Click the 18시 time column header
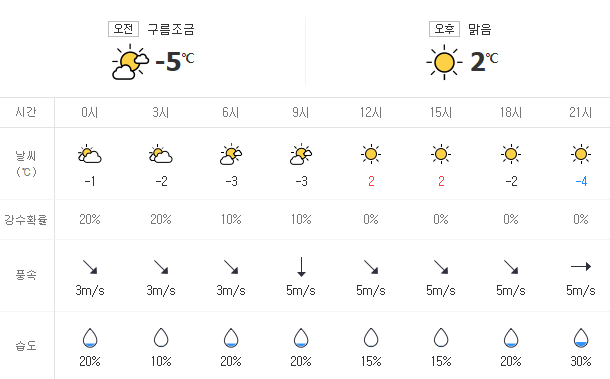Image resolution: width=610 pixels, height=379 pixels. click(511, 112)
